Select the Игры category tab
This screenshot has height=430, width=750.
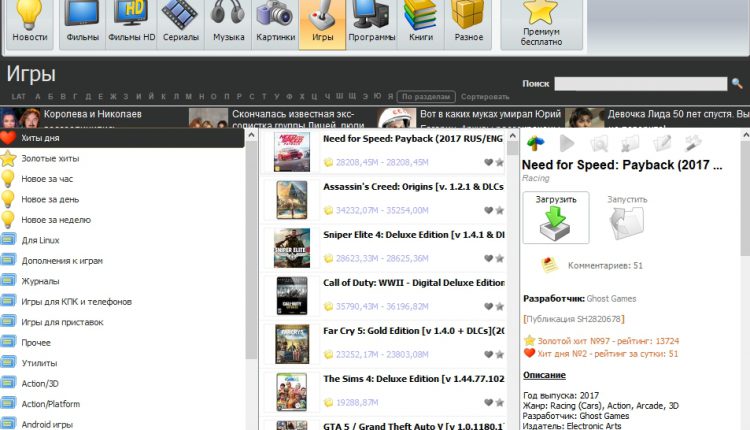click(x=322, y=24)
